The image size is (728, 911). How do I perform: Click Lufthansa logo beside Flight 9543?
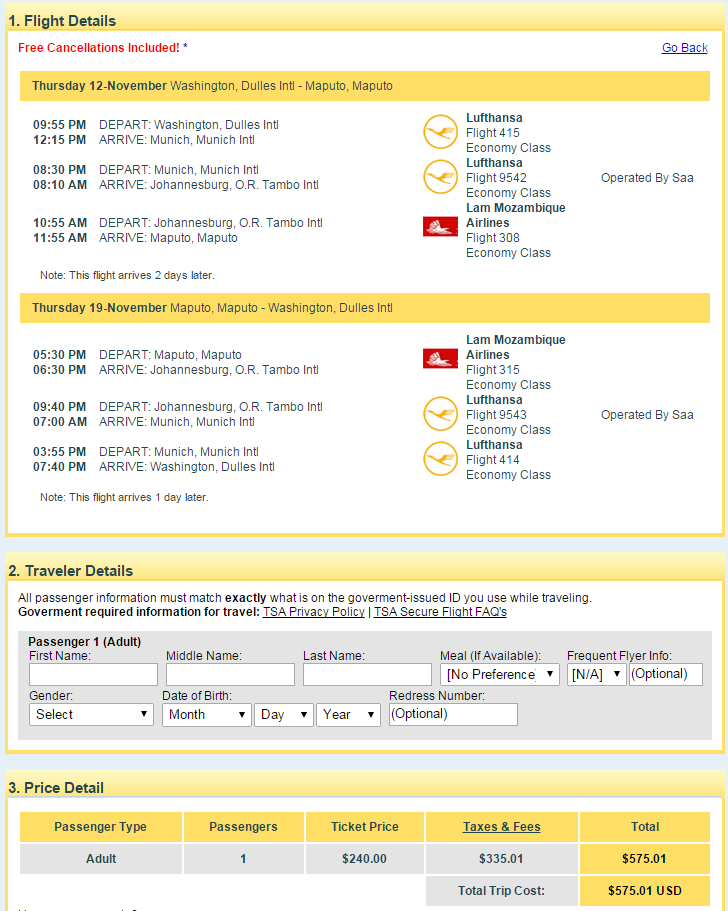point(440,414)
